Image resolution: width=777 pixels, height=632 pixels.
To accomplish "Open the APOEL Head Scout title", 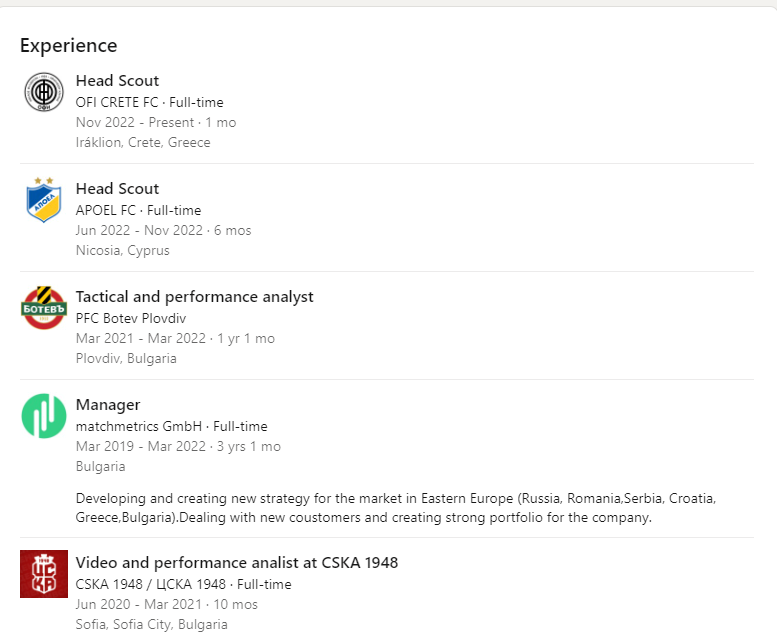I will tap(117, 188).
